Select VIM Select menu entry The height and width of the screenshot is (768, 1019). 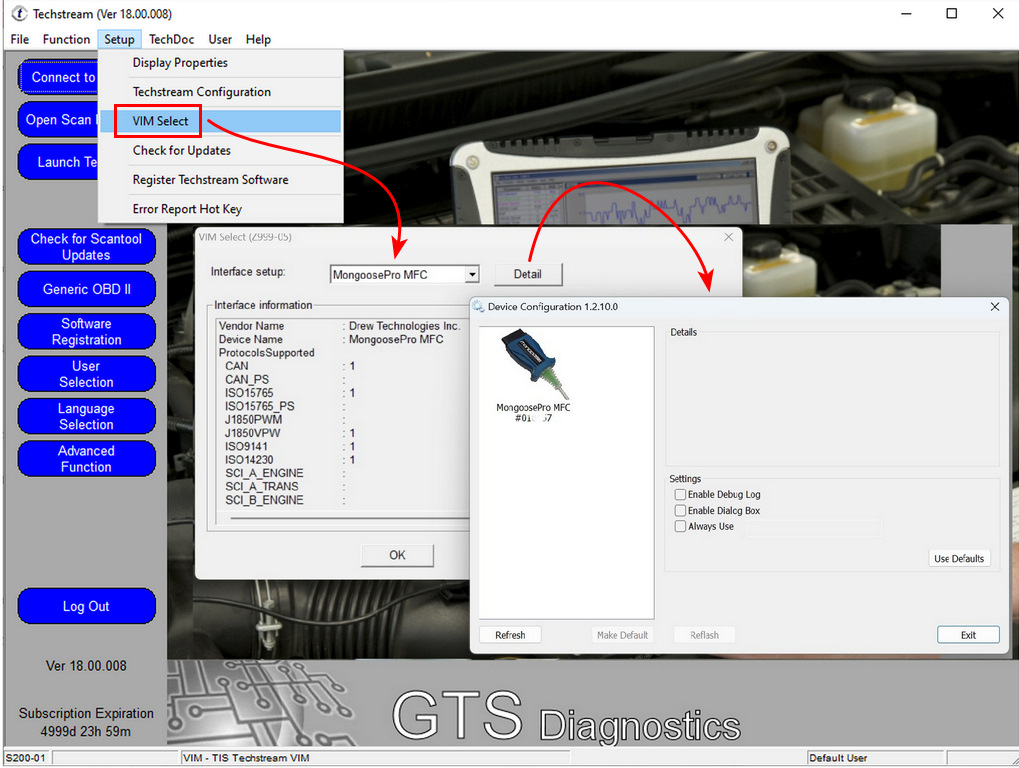[221, 122]
